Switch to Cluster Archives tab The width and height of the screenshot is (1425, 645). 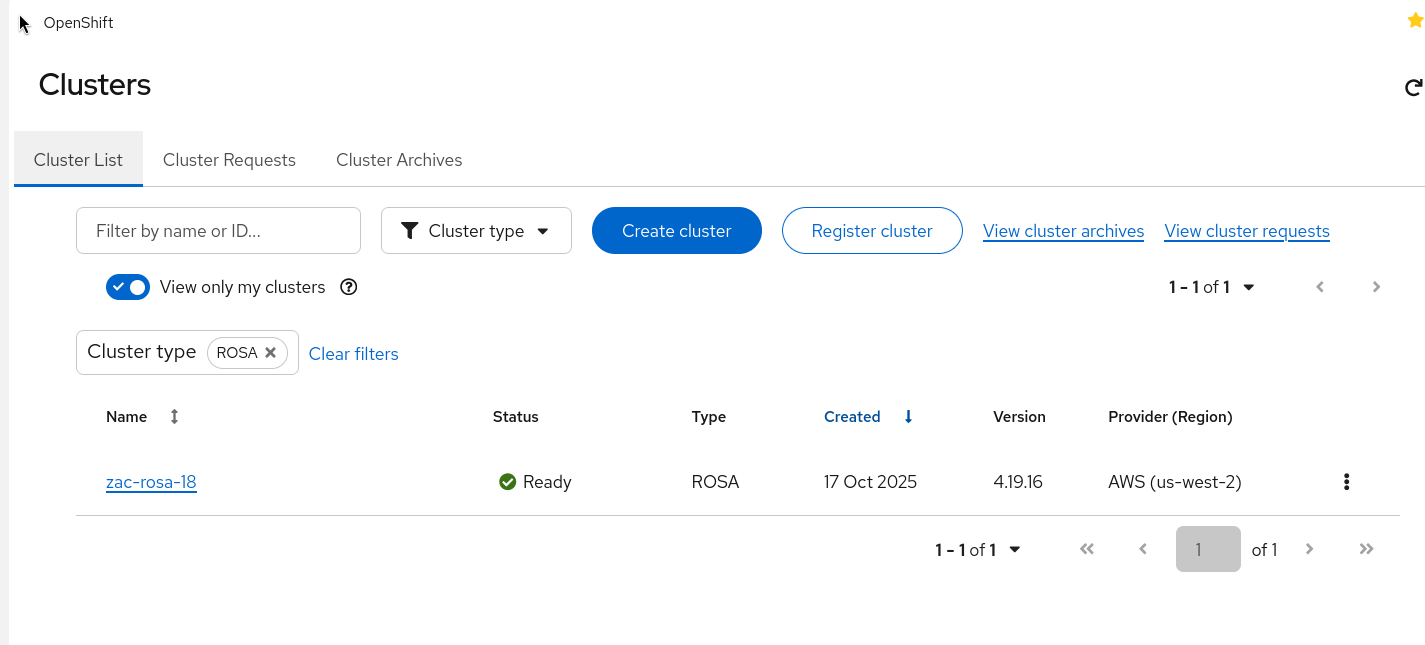[x=399, y=160]
